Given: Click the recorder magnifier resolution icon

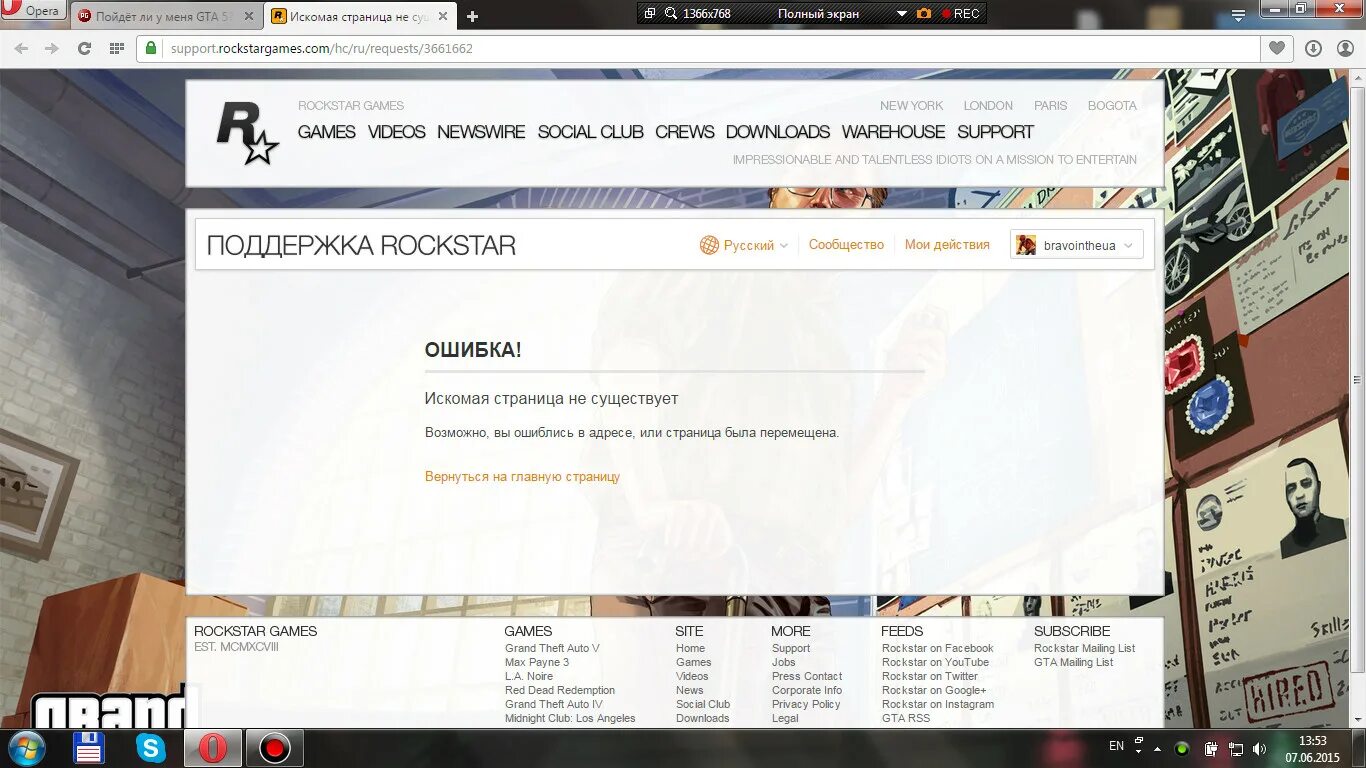Looking at the screenshot, I should pos(671,13).
